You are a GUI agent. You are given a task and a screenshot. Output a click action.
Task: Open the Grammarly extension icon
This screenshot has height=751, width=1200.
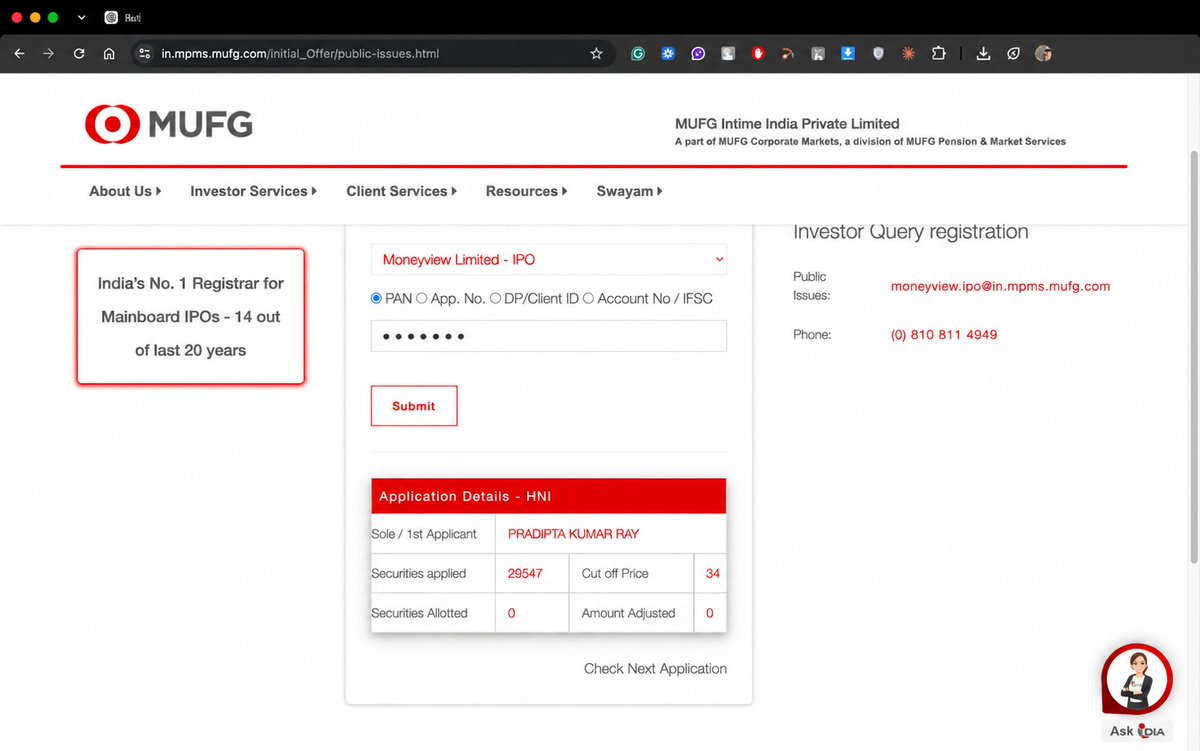[x=638, y=54]
